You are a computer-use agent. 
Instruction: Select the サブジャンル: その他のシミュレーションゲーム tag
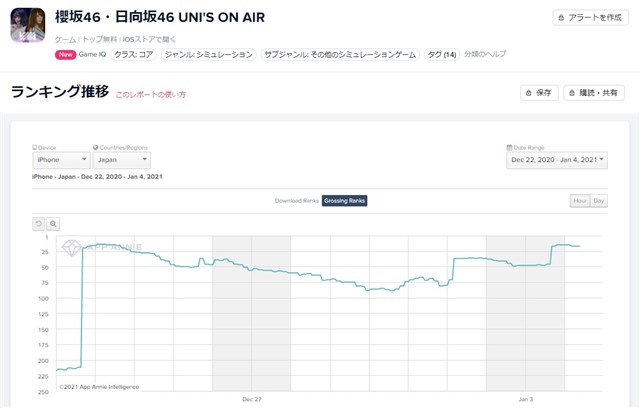click(340, 54)
